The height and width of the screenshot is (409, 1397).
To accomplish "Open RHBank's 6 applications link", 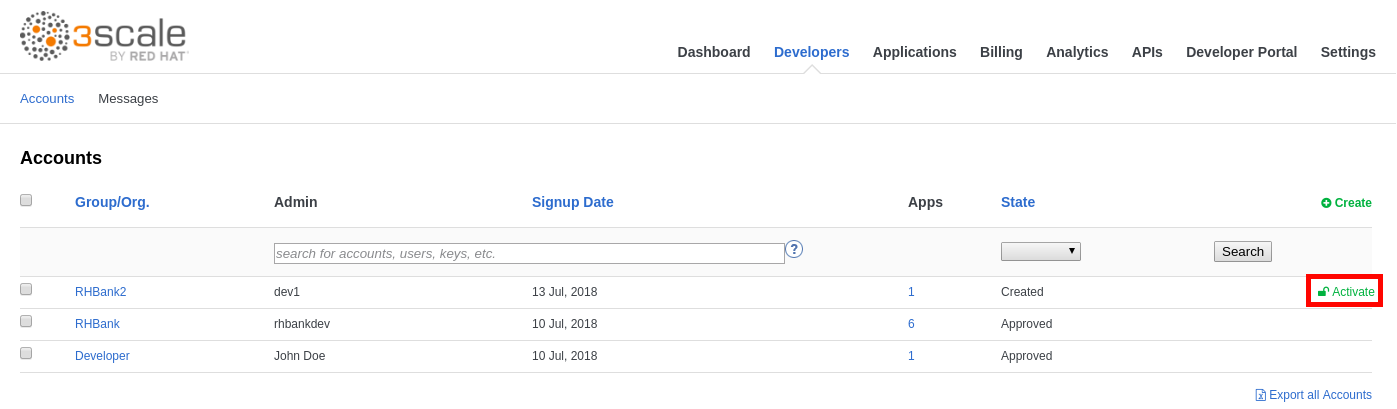I will [x=911, y=324].
